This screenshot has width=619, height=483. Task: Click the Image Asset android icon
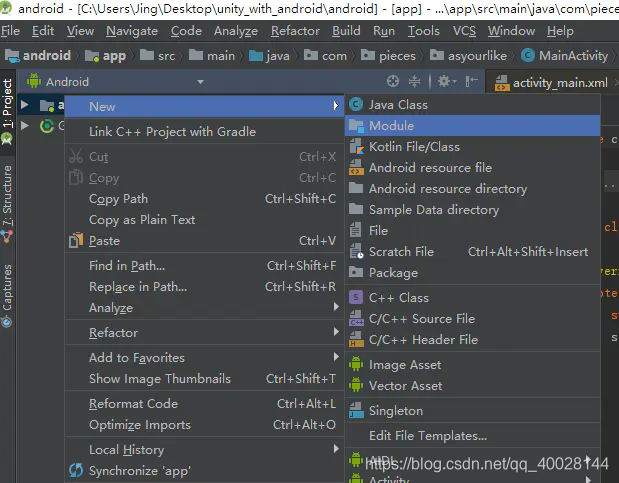[x=356, y=364]
